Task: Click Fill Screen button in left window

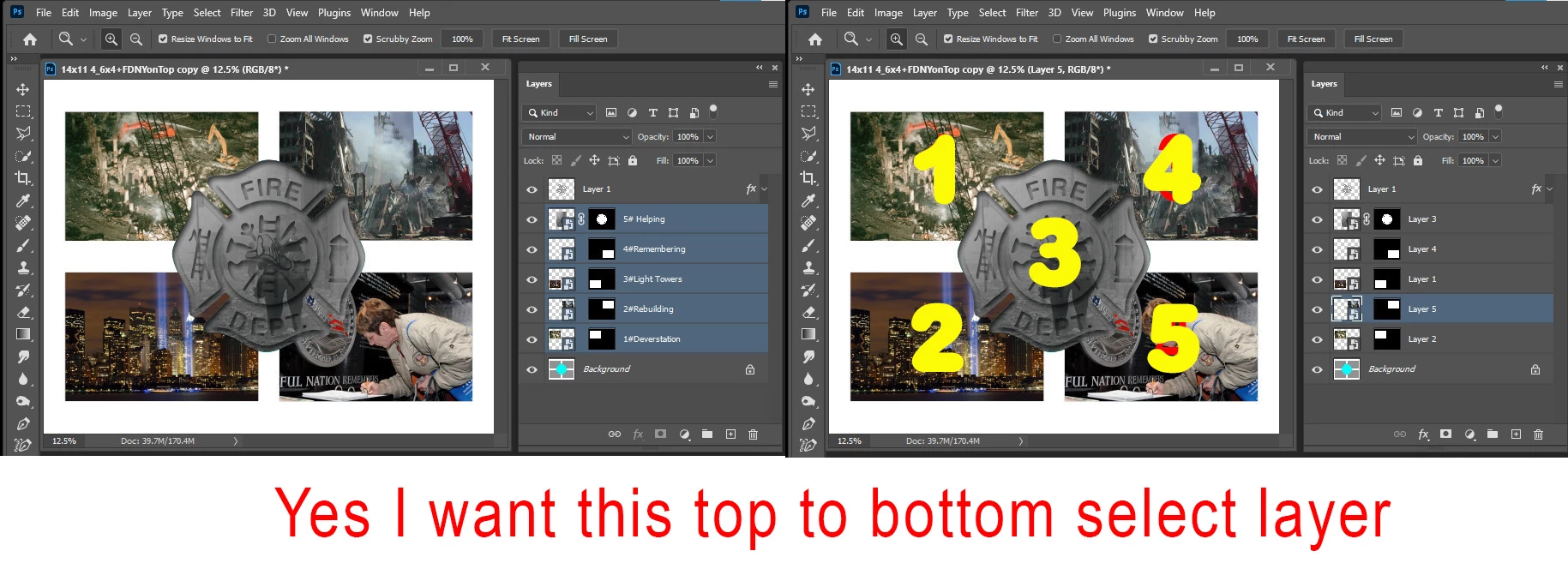Action: (588, 39)
